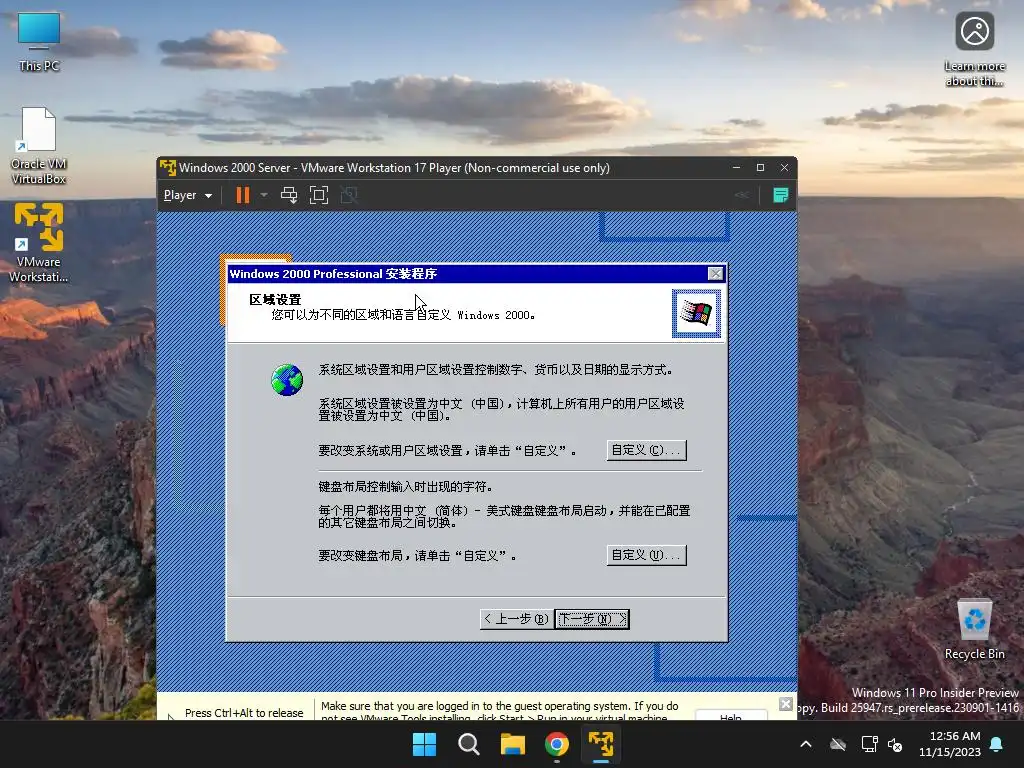The height and width of the screenshot is (768, 1024).
Task: Maximize the VMware Player window
Action: click(x=760, y=168)
